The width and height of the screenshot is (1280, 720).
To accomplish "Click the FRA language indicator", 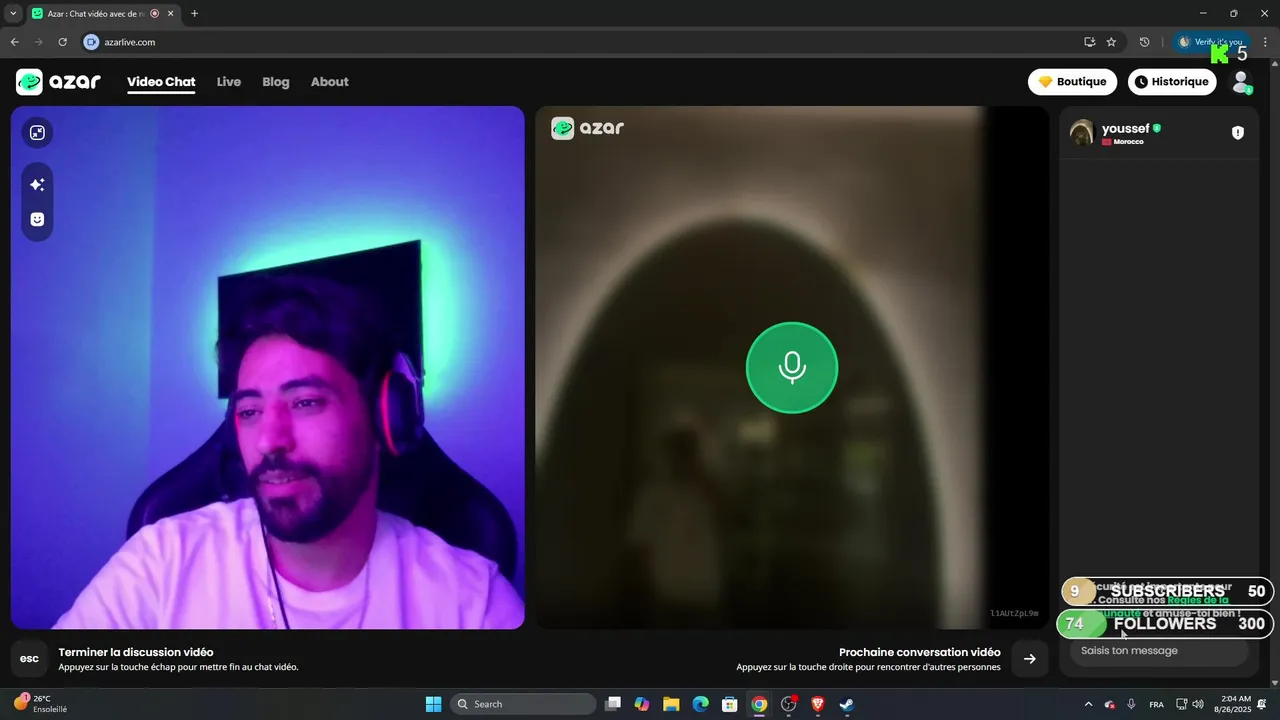I will [x=1156, y=705].
